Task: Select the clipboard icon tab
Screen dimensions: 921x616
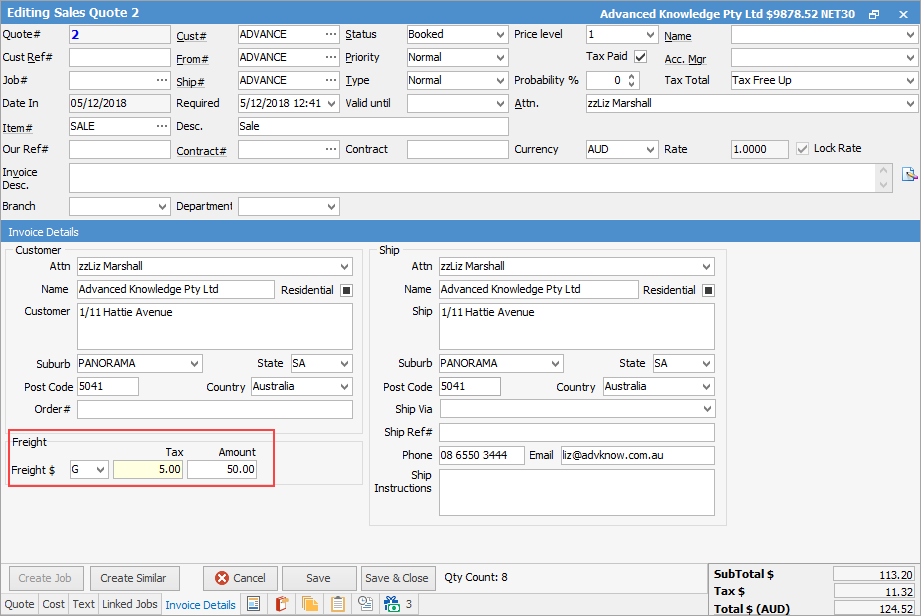Action: (x=338, y=604)
